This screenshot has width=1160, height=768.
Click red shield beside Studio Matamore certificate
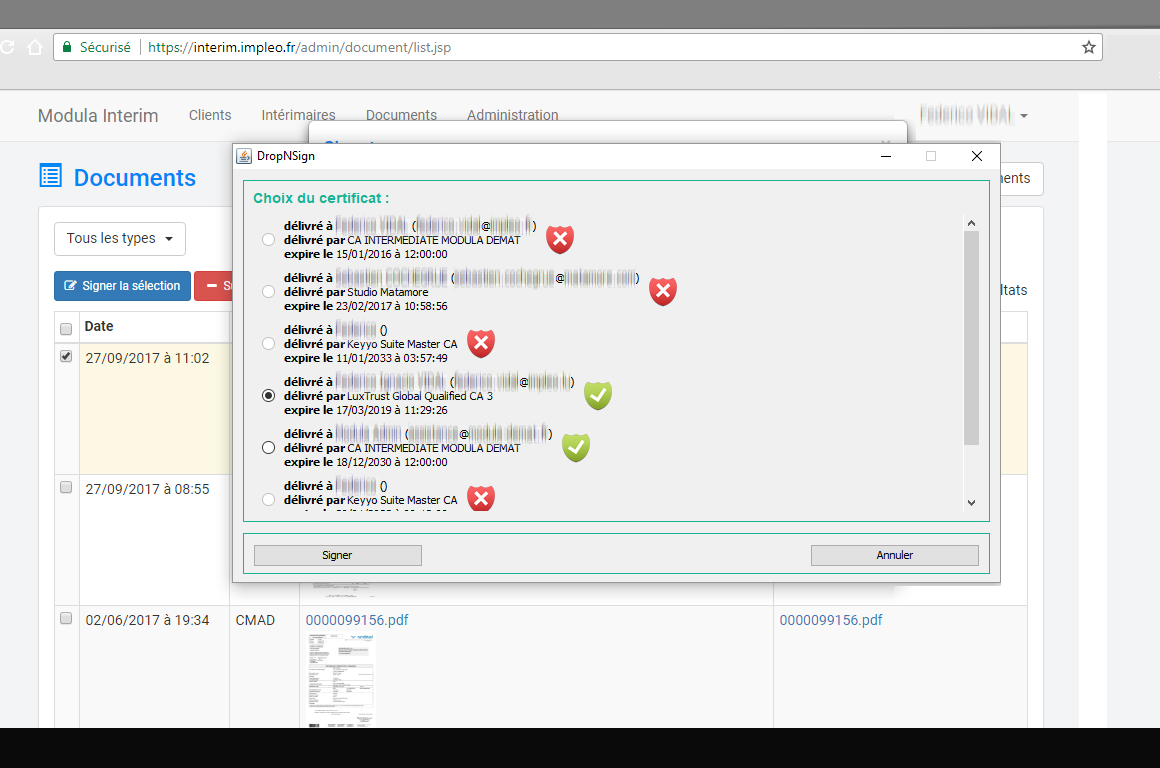[x=662, y=291]
